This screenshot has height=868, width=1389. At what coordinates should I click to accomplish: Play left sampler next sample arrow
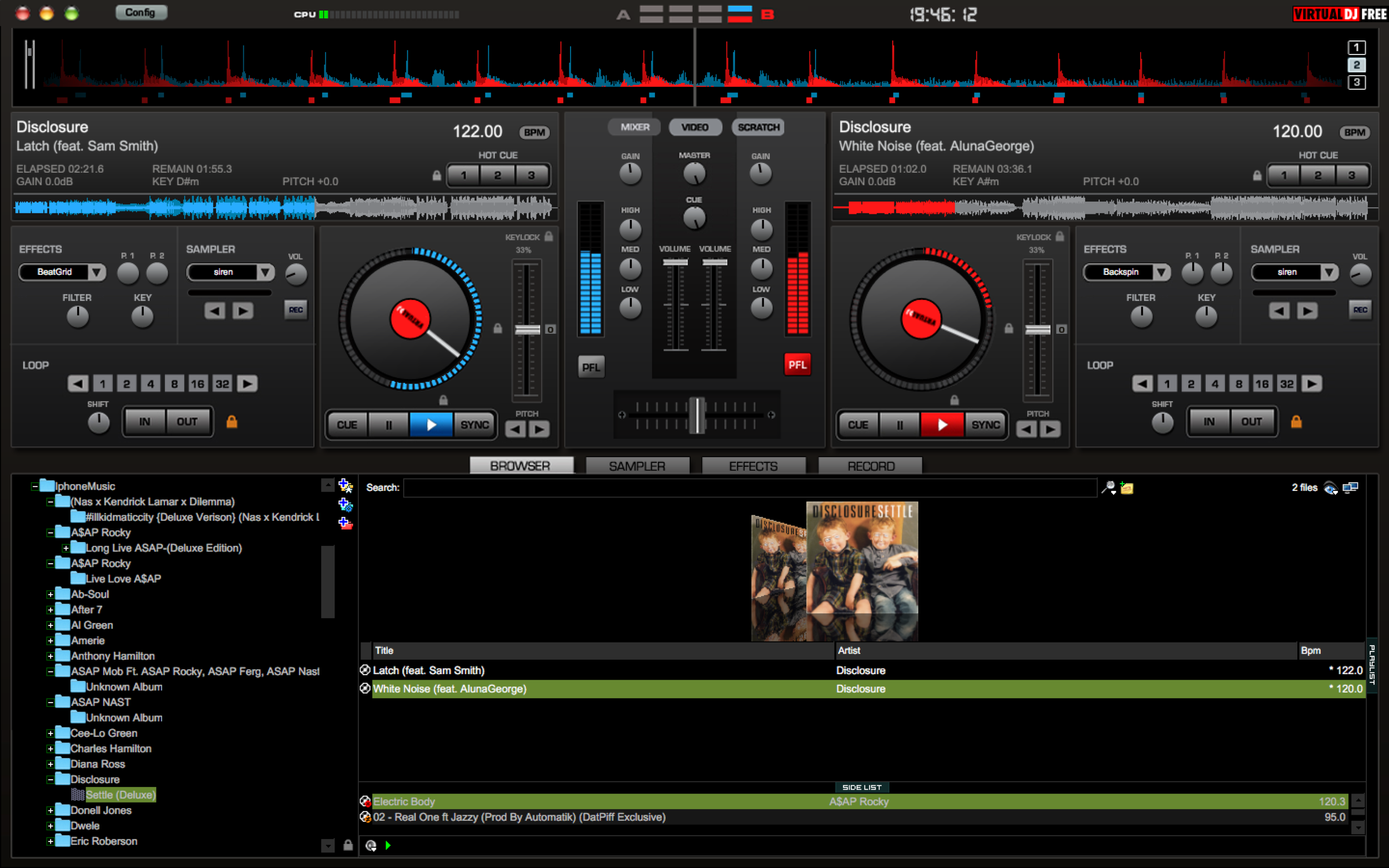(243, 311)
